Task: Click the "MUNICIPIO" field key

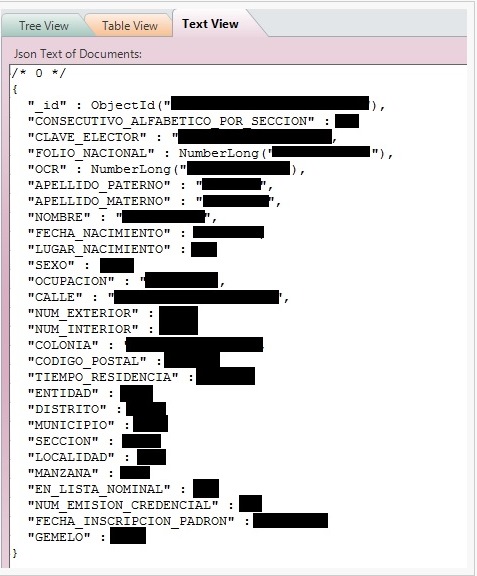Action: tap(71, 425)
